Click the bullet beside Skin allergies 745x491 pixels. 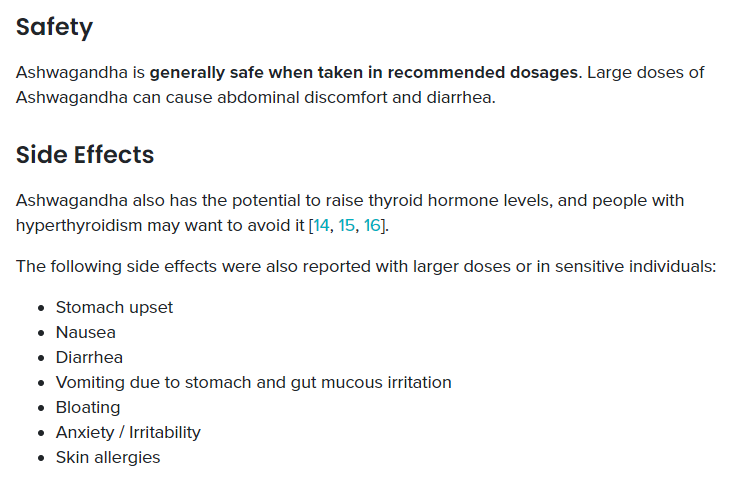(x=41, y=458)
